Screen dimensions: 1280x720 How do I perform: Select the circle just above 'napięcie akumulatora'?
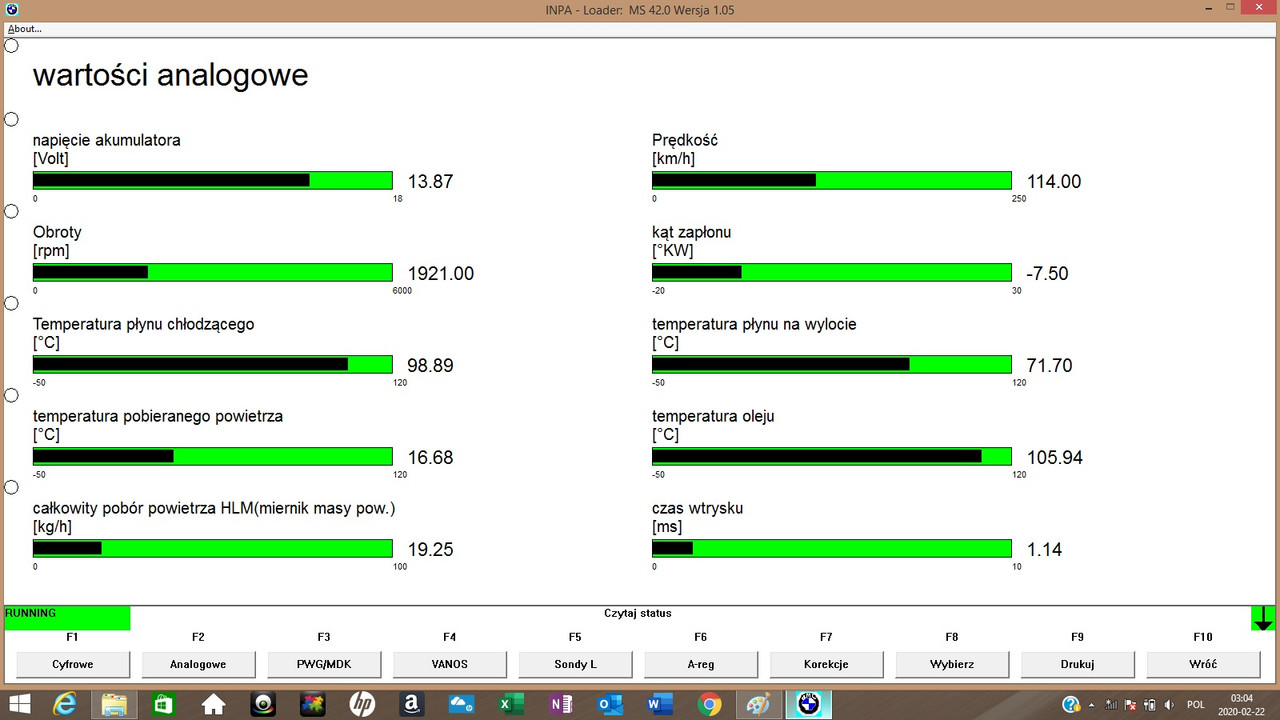12,119
